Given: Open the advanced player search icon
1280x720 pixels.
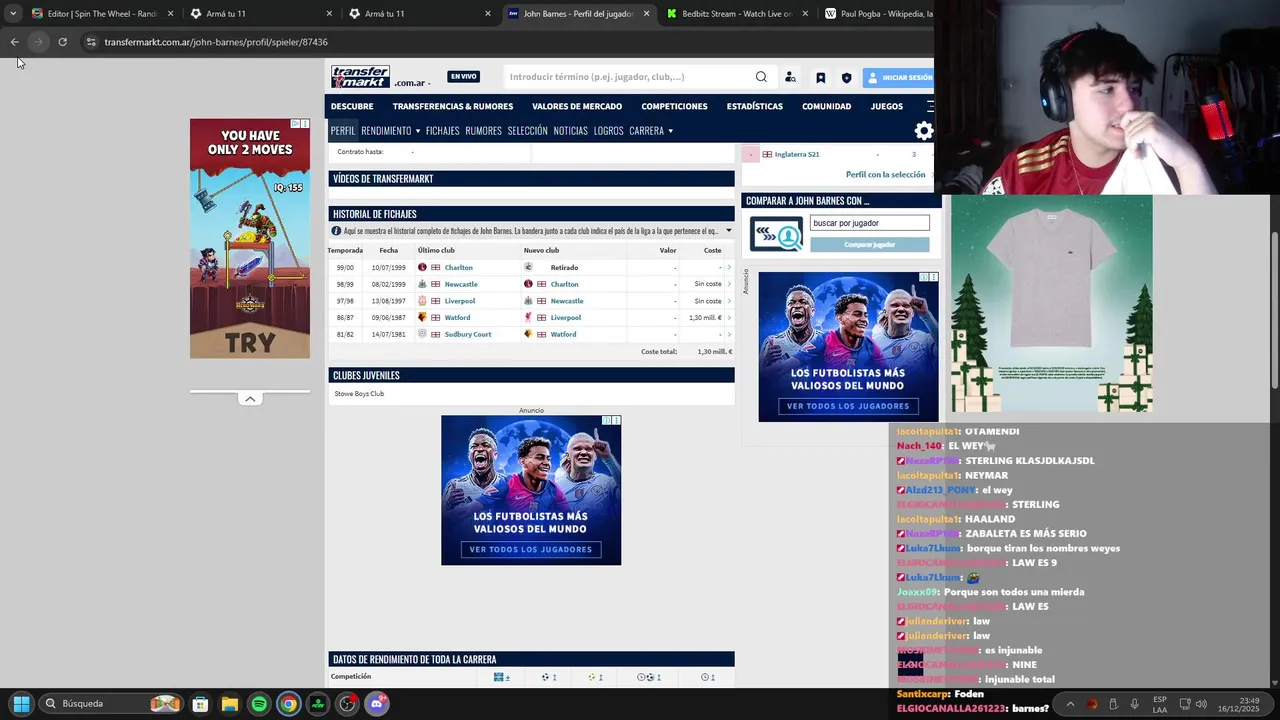Looking at the screenshot, I should pyautogui.click(x=790, y=77).
